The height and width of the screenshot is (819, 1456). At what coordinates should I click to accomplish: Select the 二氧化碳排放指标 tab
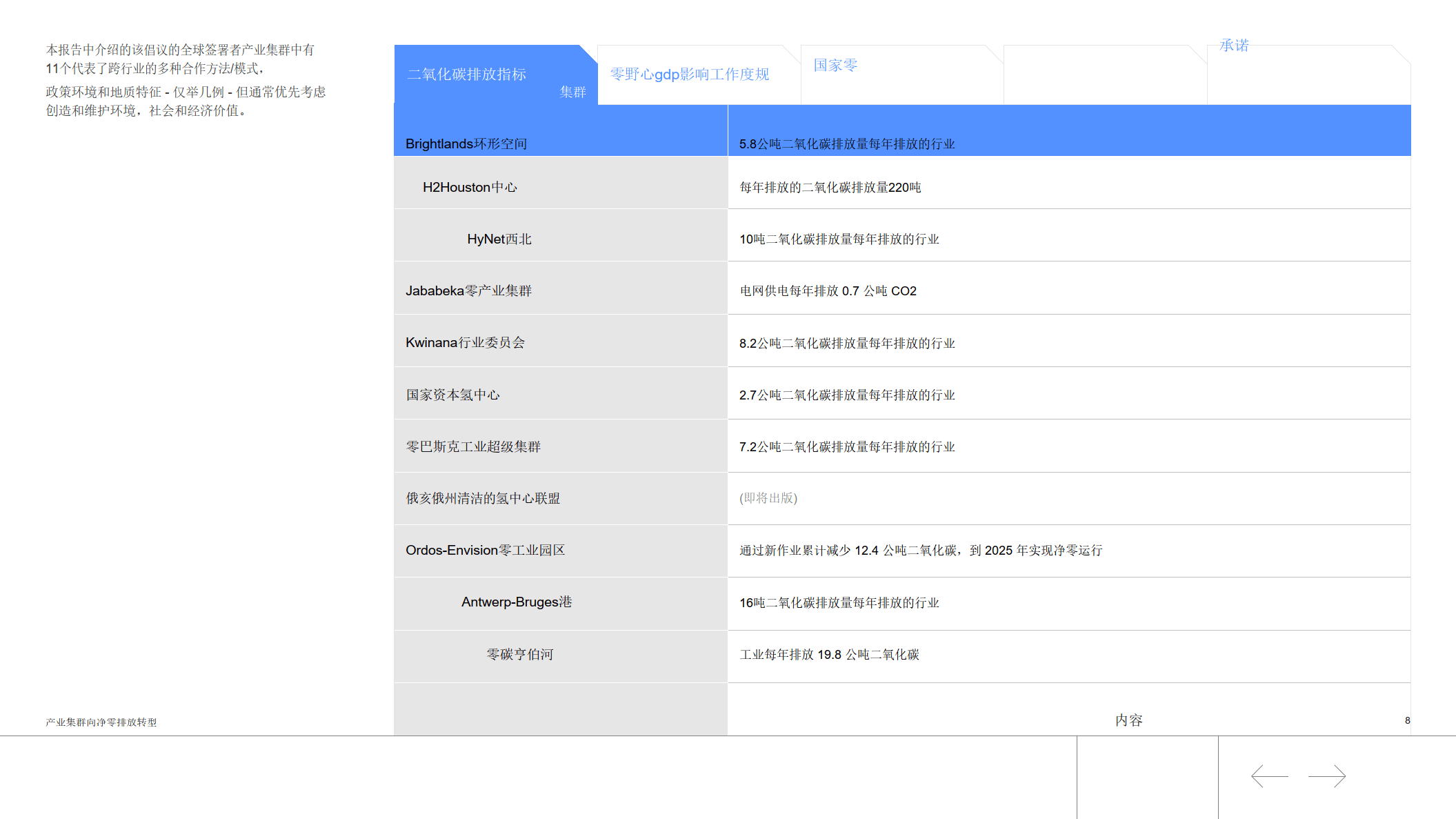point(495,75)
